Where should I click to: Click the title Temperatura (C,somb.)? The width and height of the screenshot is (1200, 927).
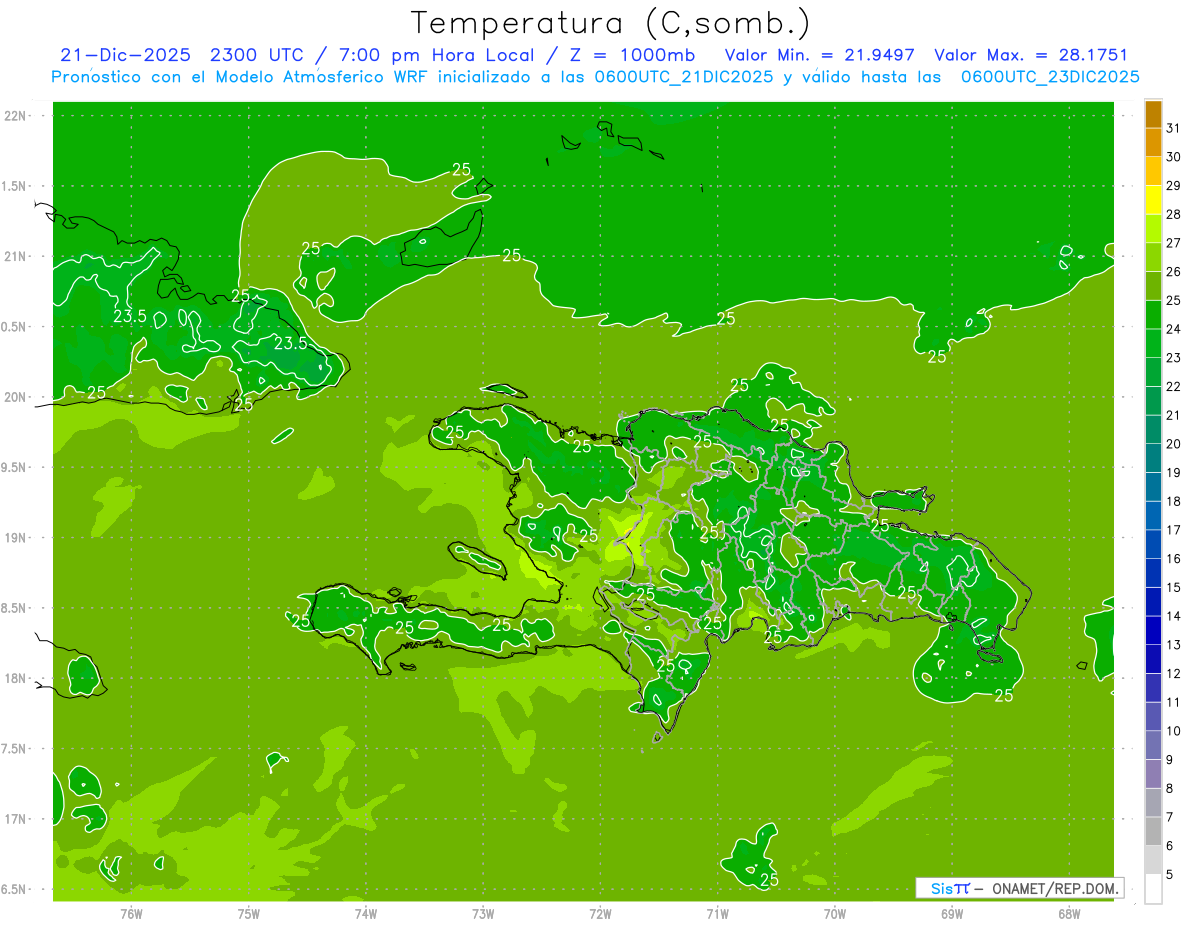point(610,22)
